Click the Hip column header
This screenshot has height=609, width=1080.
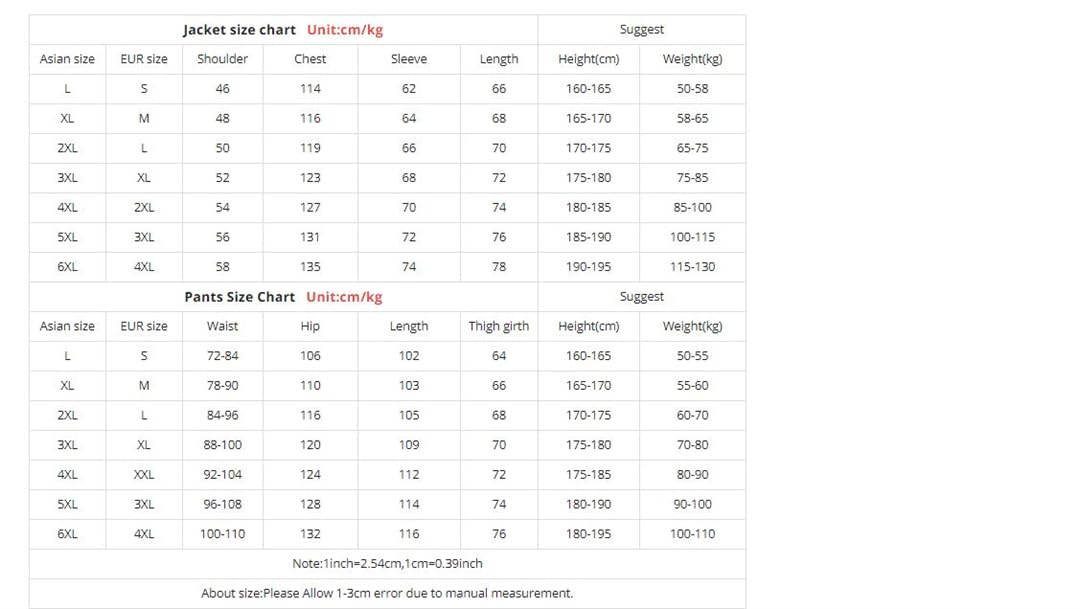pyautogui.click(x=310, y=327)
